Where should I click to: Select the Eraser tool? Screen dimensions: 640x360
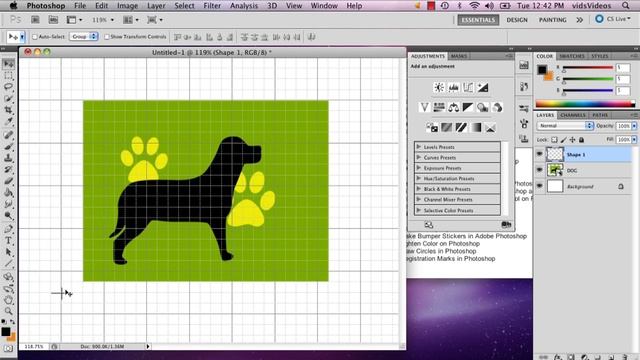[9, 181]
